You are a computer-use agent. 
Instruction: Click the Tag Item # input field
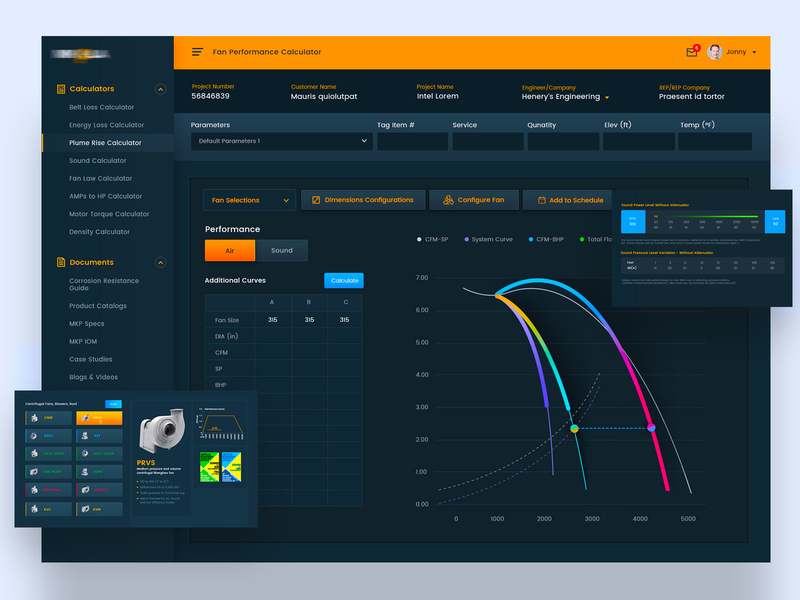pyautogui.click(x=410, y=141)
